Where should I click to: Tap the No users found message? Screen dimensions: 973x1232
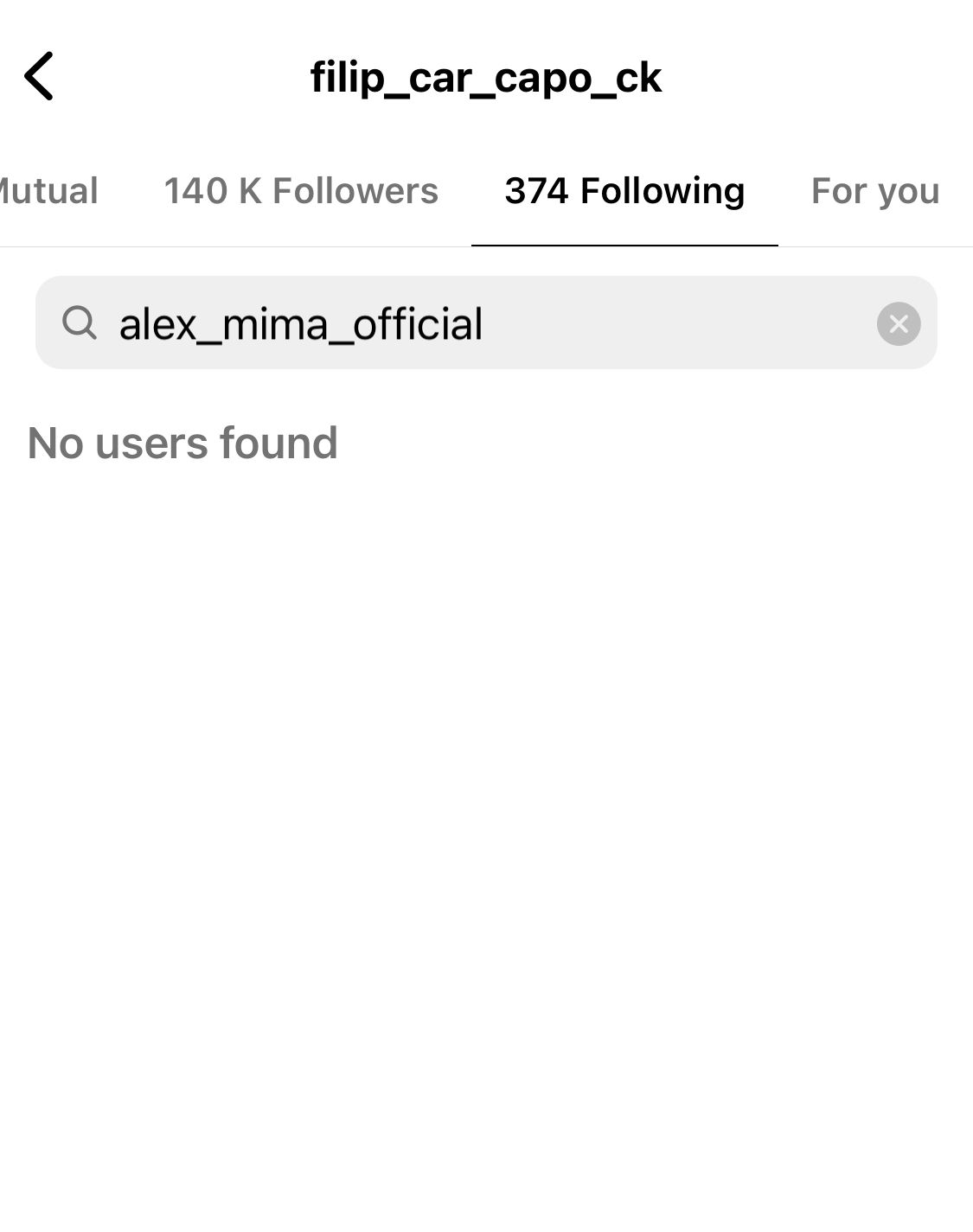pyautogui.click(x=182, y=443)
